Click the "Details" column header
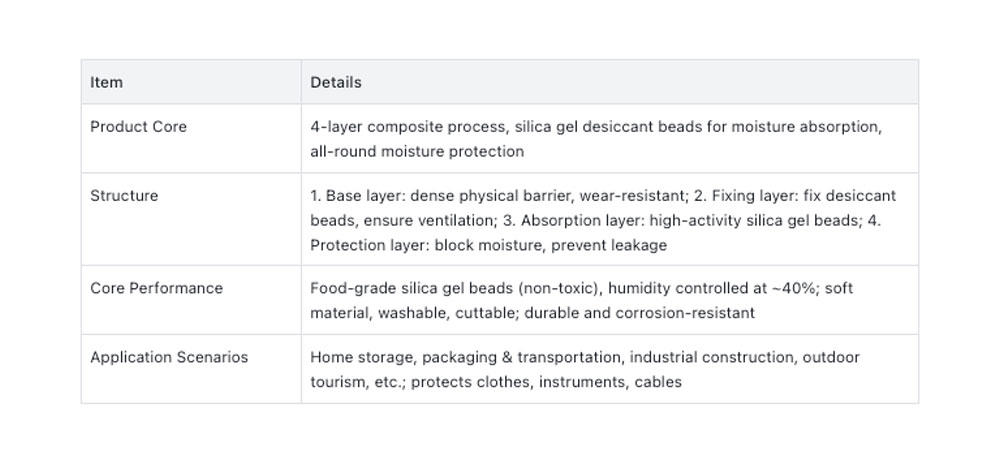Image resolution: width=1000 pixels, height=450 pixels. (x=336, y=82)
